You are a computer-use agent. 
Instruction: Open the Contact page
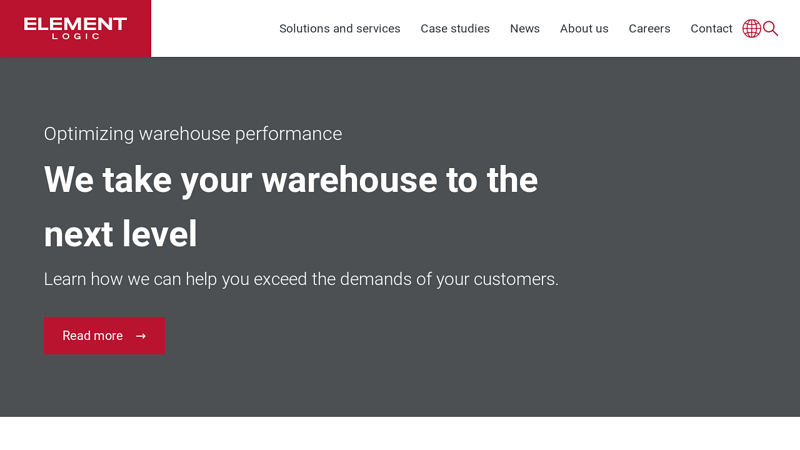(x=711, y=29)
